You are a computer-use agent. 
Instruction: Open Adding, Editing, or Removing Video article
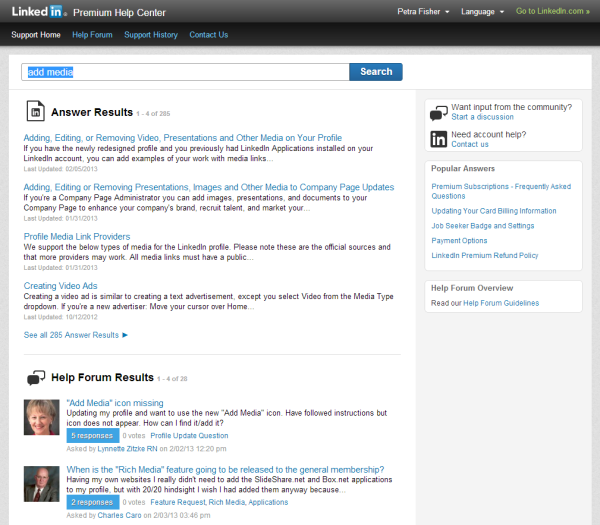coord(183,138)
